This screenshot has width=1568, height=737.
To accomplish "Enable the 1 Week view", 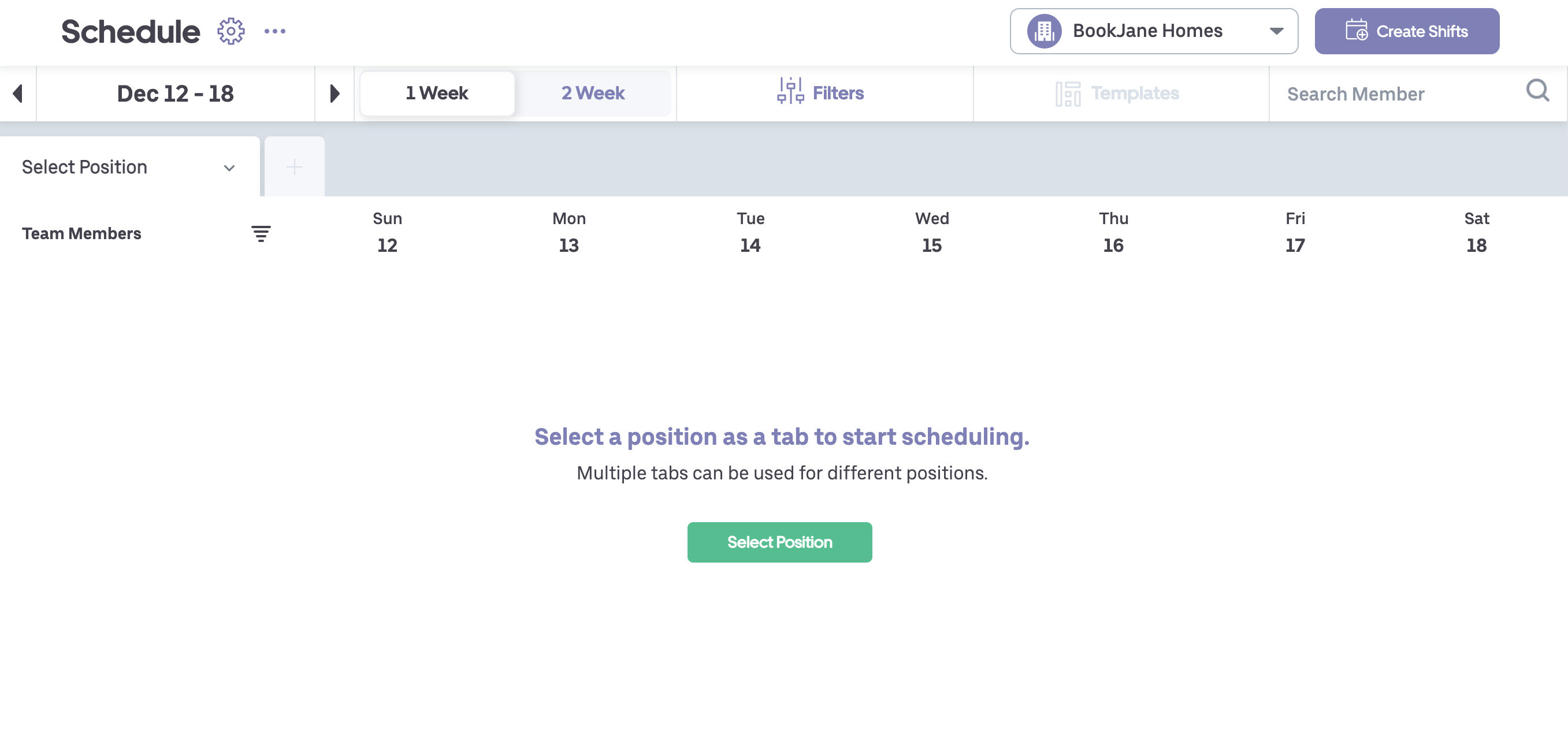I will pyautogui.click(x=436, y=92).
